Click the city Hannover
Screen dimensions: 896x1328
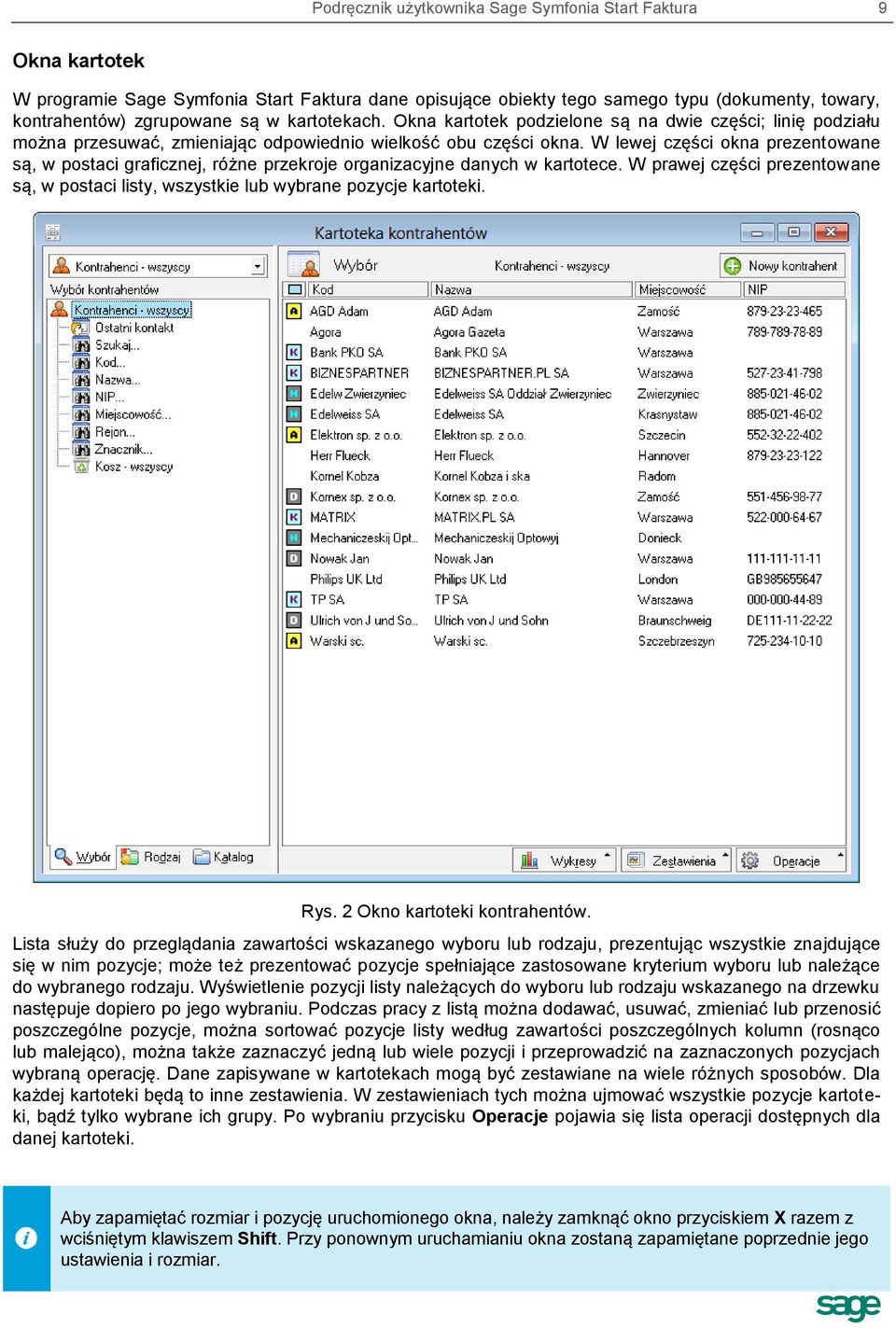tap(664, 455)
